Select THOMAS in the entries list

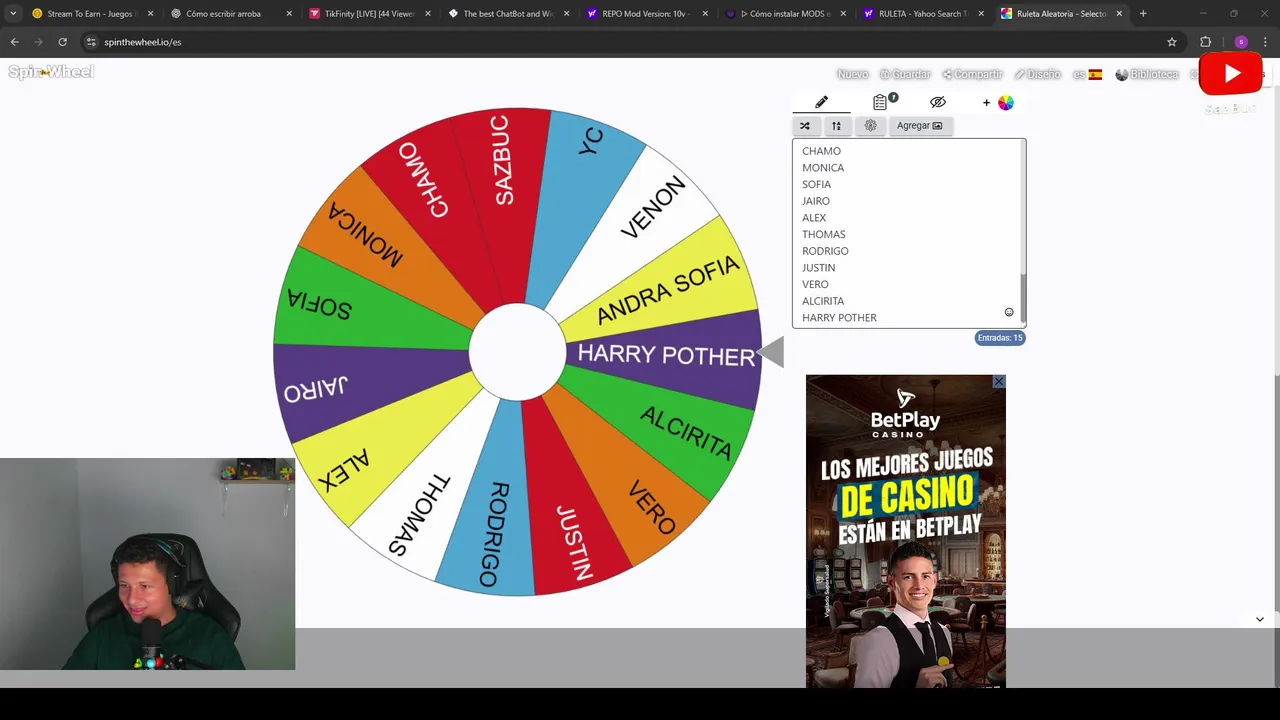[x=824, y=234]
